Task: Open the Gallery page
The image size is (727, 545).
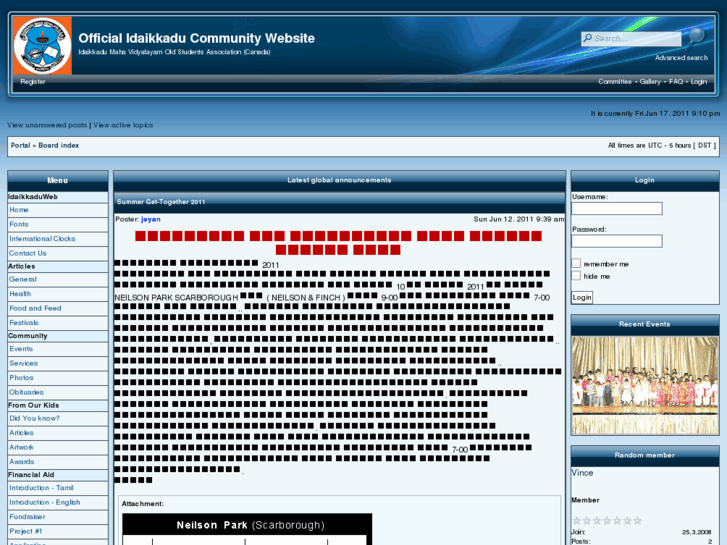Action: click(x=650, y=82)
